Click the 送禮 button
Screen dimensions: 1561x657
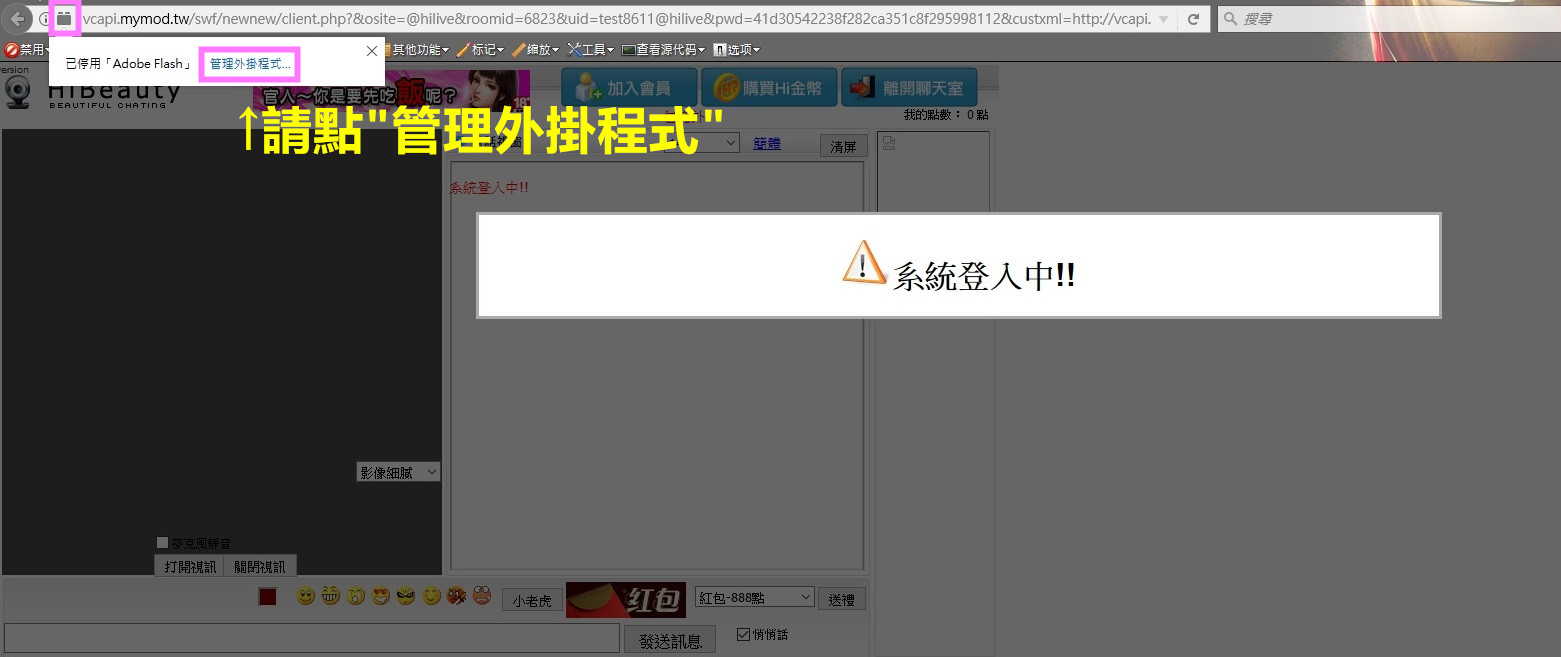click(x=842, y=599)
